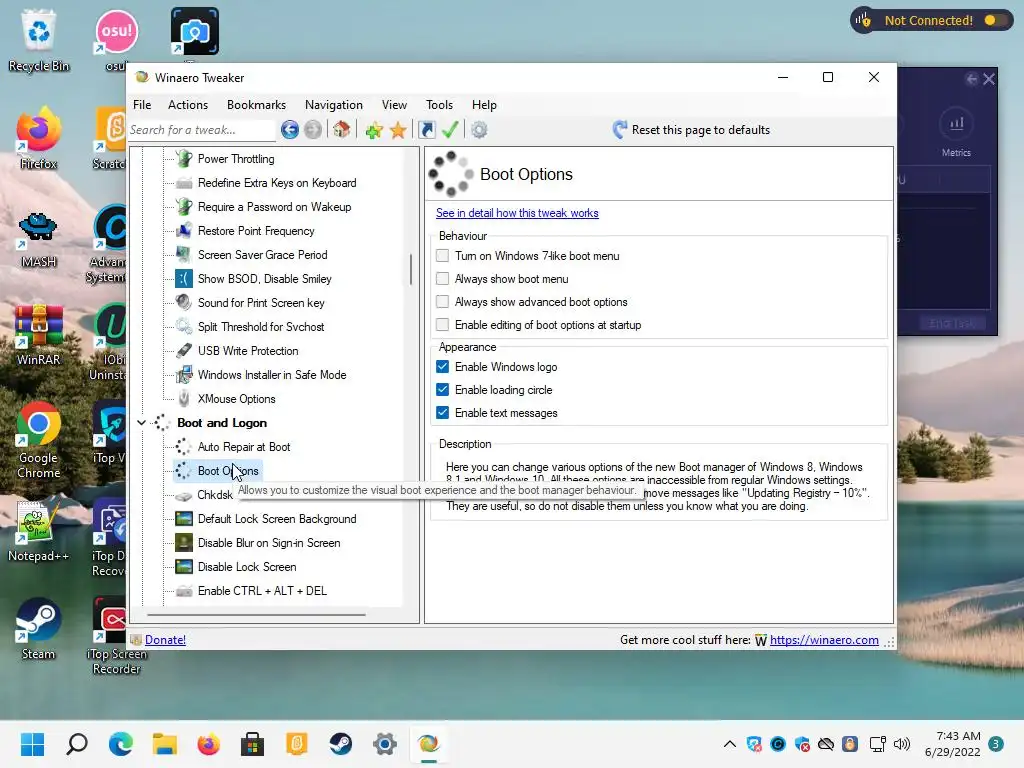This screenshot has height=768, width=1024.
Task: Open Microsoft Store from taskbar
Action: (252, 744)
